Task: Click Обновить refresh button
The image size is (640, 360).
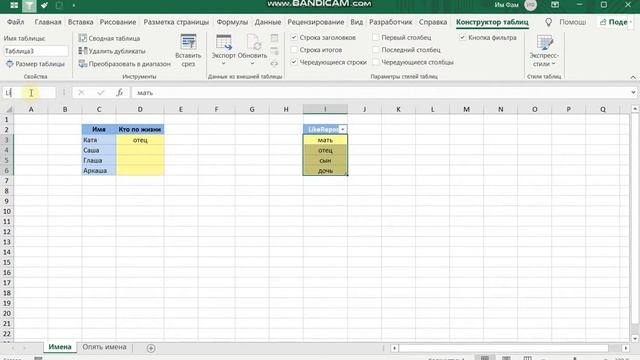Action: click(252, 50)
